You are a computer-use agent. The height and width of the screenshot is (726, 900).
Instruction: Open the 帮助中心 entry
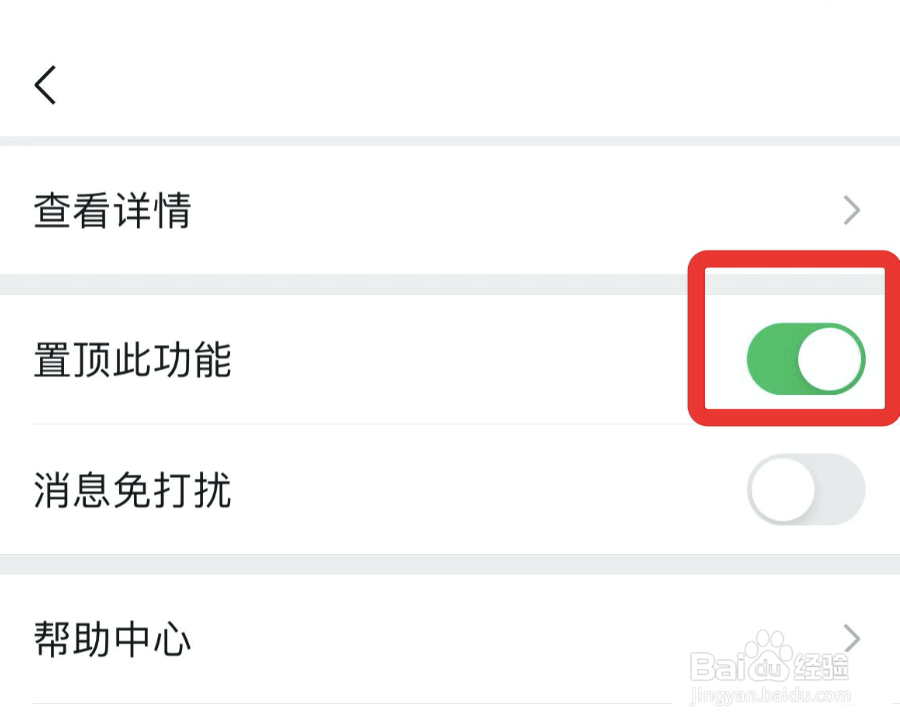click(x=450, y=639)
